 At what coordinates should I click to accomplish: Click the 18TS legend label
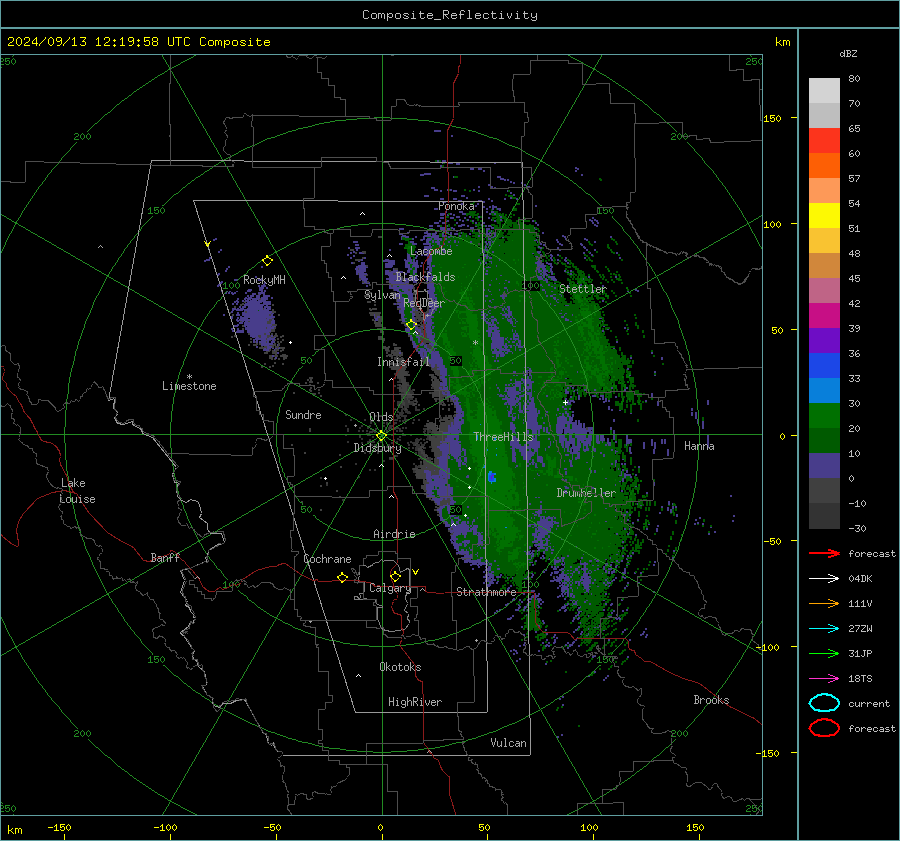(x=860, y=679)
